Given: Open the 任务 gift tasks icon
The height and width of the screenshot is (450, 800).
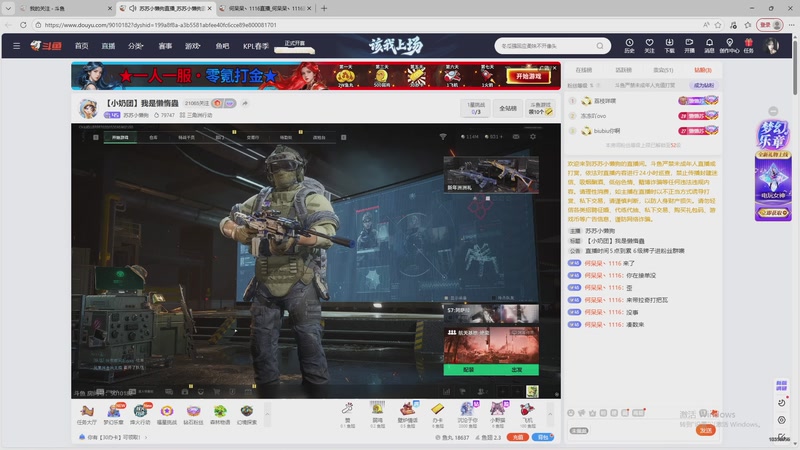Looking at the screenshot, I should tap(748, 45).
